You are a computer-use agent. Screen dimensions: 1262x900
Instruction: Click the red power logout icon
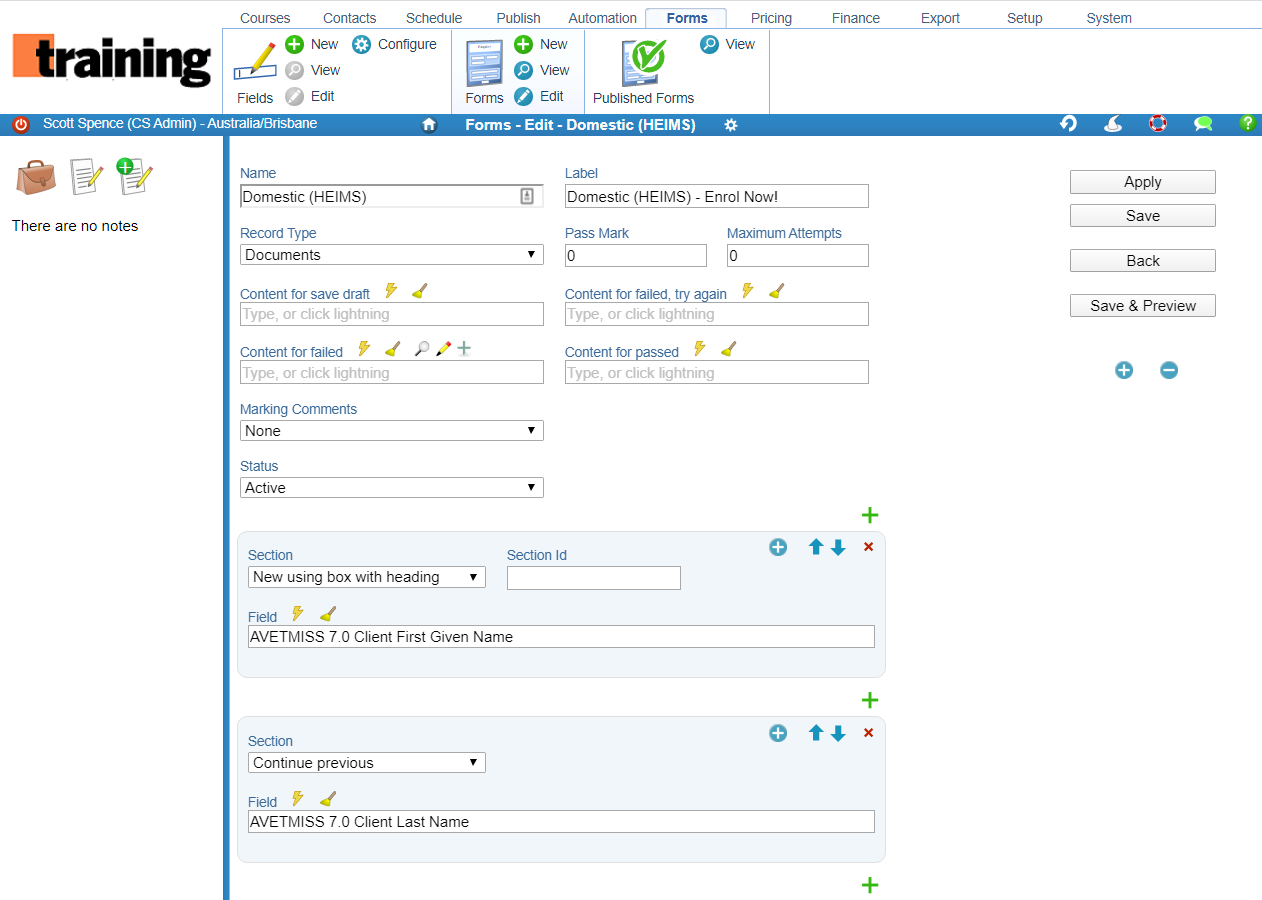(21, 125)
